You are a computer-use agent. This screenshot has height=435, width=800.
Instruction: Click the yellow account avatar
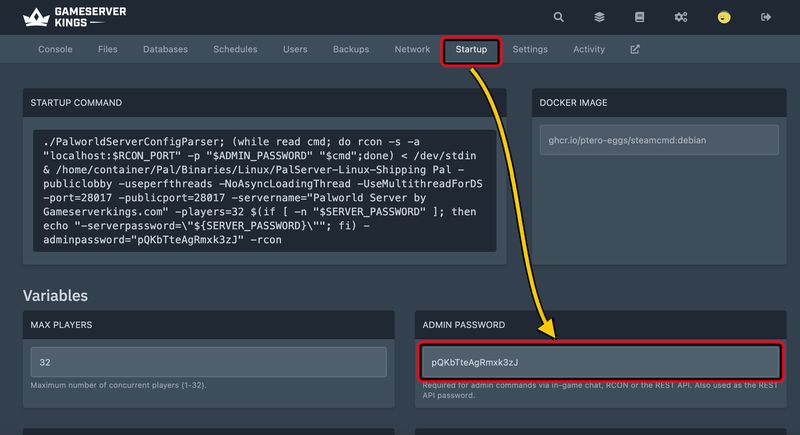723,17
